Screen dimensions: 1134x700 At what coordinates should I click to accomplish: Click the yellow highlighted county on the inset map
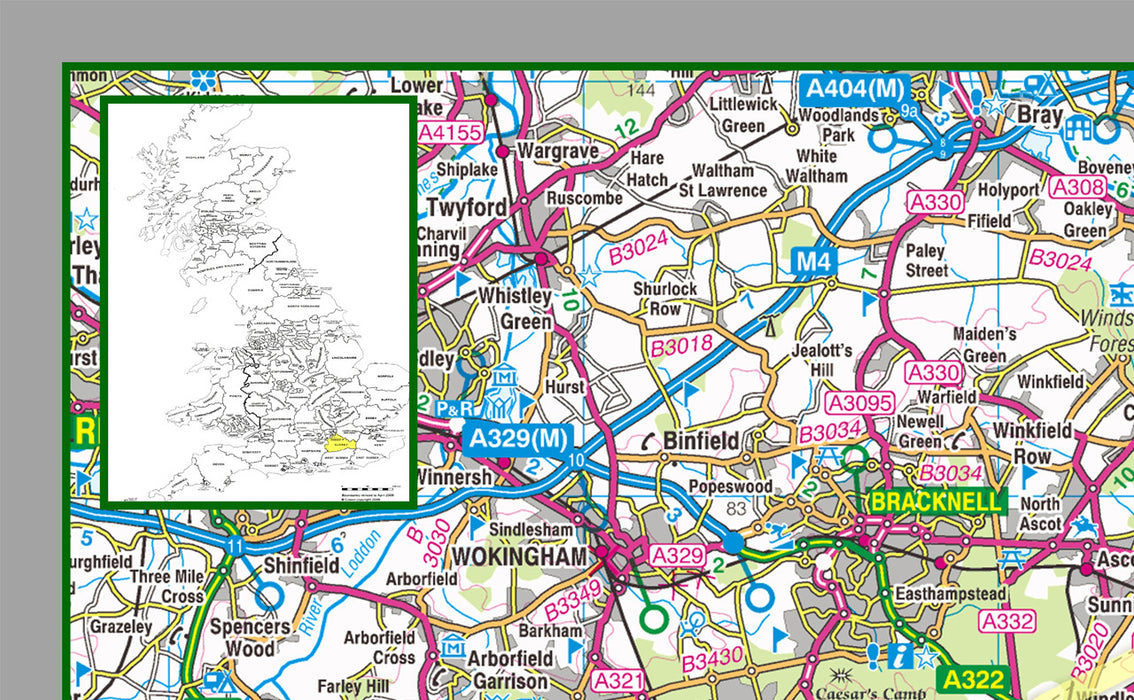341,444
